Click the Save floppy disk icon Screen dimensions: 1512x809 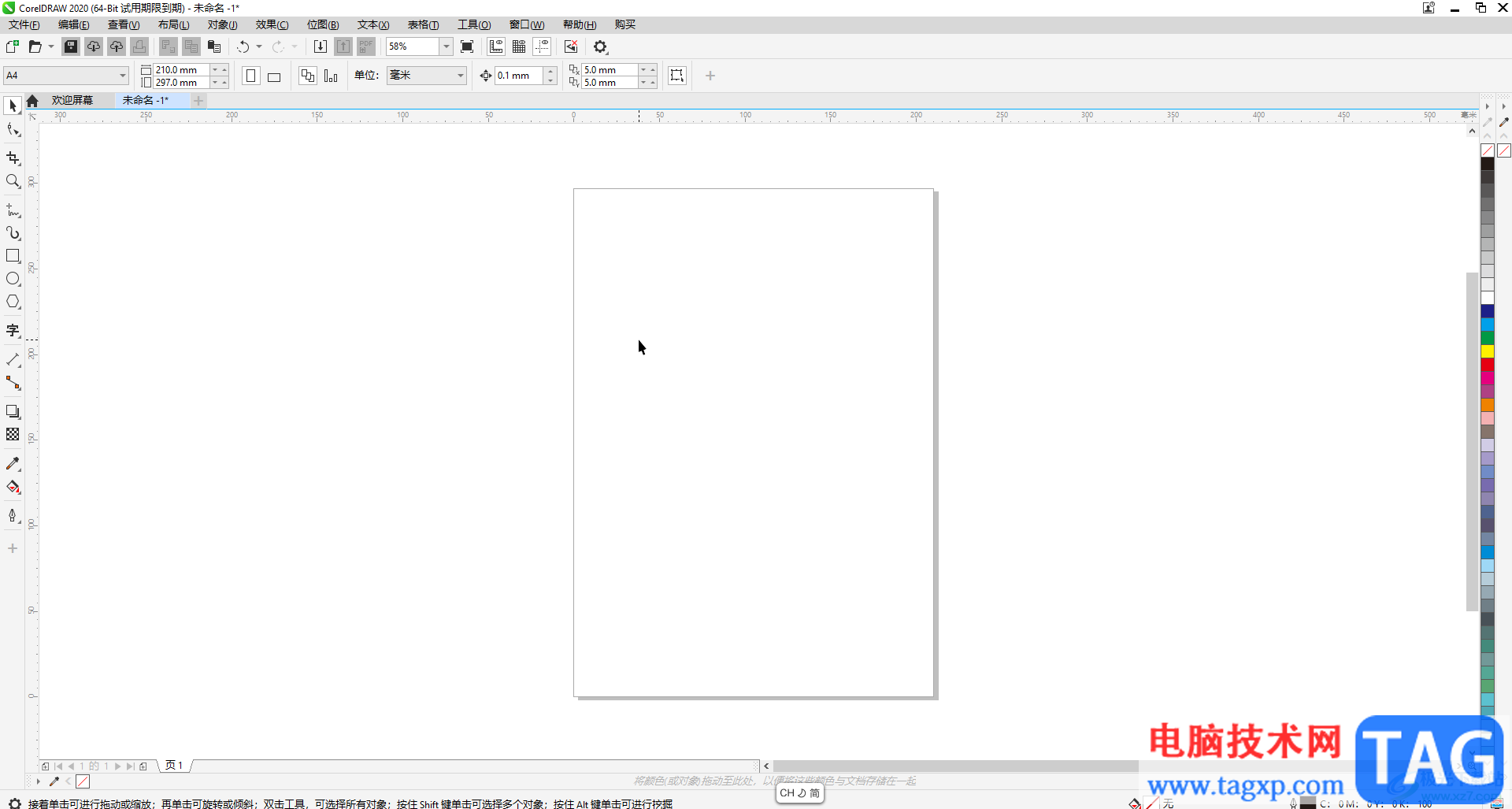[71, 46]
